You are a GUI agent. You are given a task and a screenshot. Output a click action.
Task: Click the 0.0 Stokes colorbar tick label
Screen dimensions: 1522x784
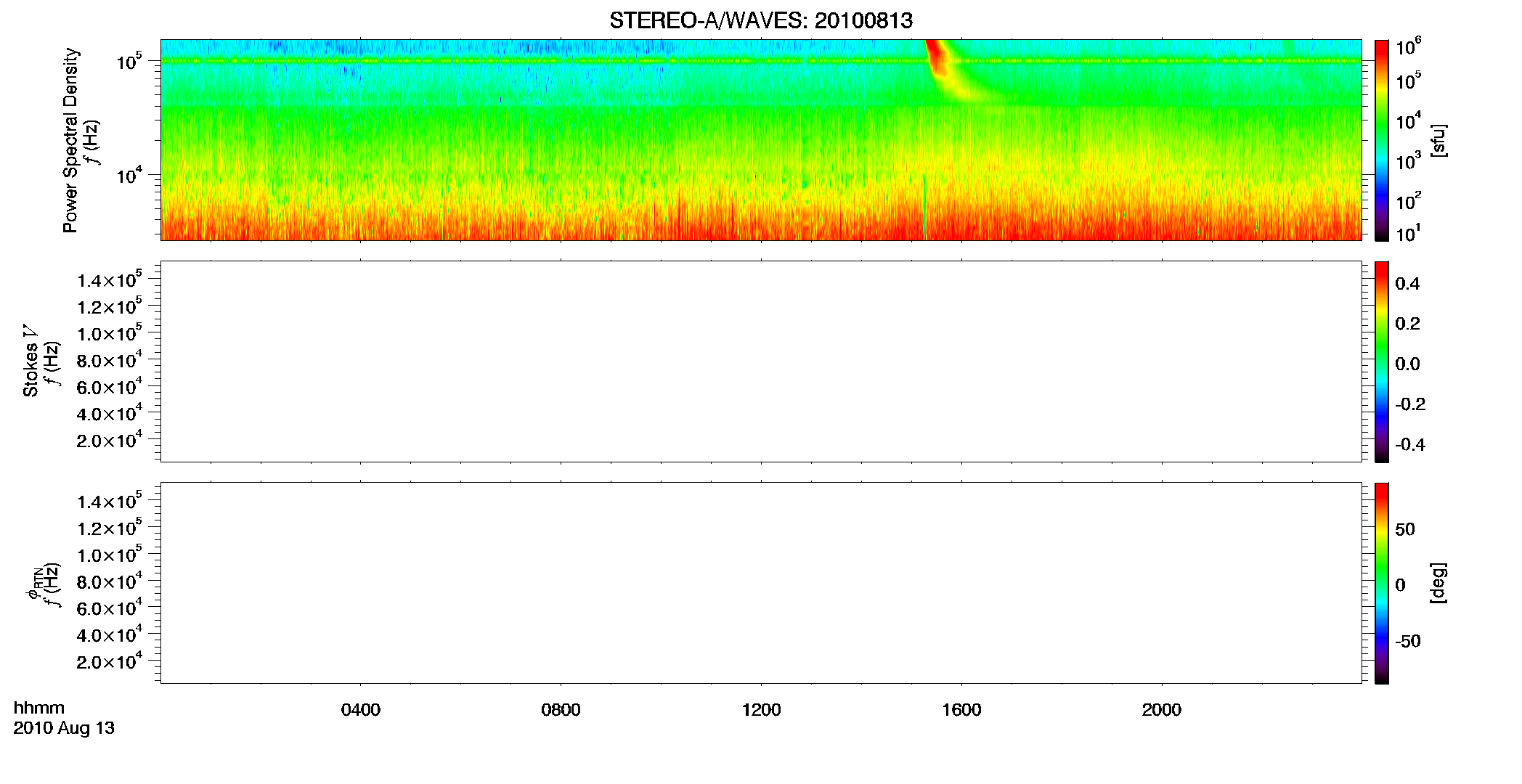click(x=1407, y=364)
